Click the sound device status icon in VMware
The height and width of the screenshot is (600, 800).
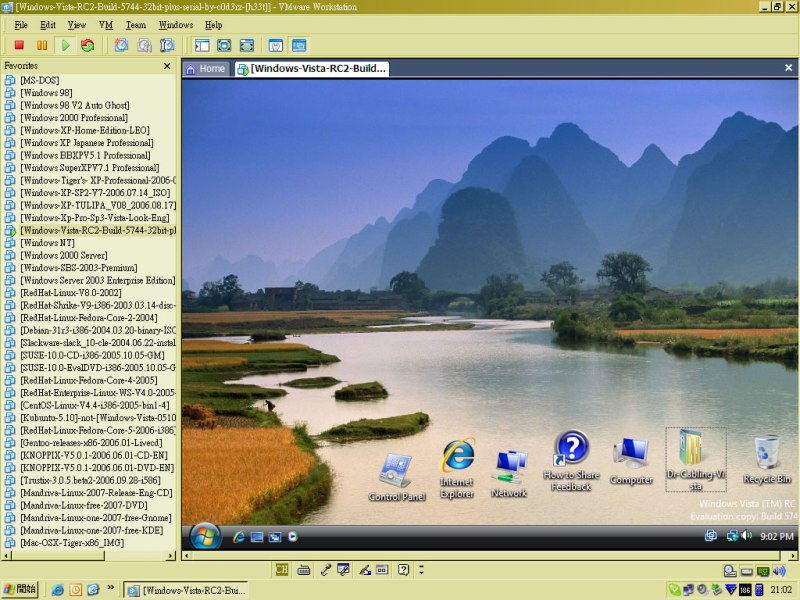coord(779,571)
